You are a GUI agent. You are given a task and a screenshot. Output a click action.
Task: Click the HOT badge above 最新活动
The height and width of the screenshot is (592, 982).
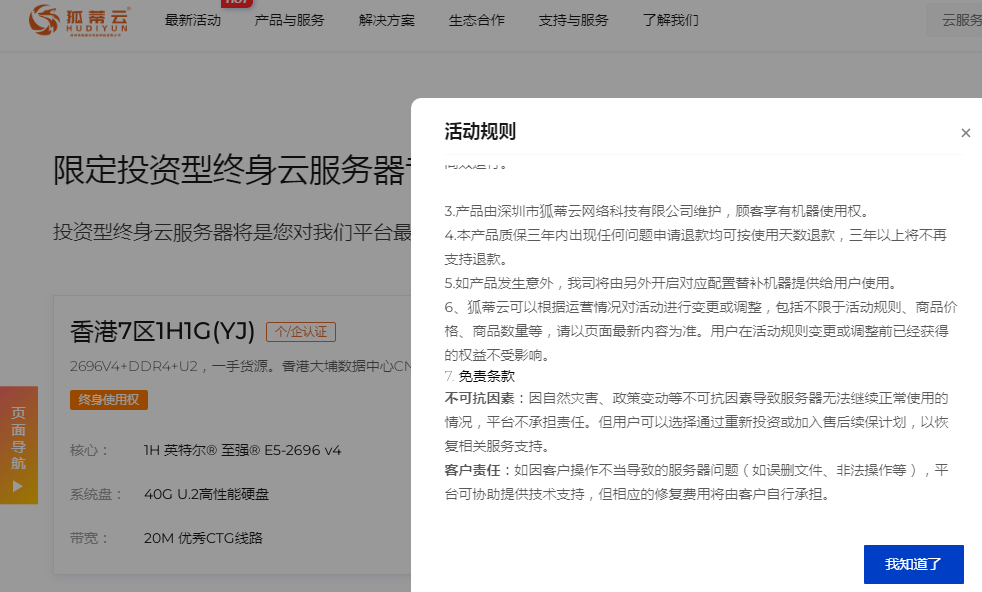tap(236, 3)
